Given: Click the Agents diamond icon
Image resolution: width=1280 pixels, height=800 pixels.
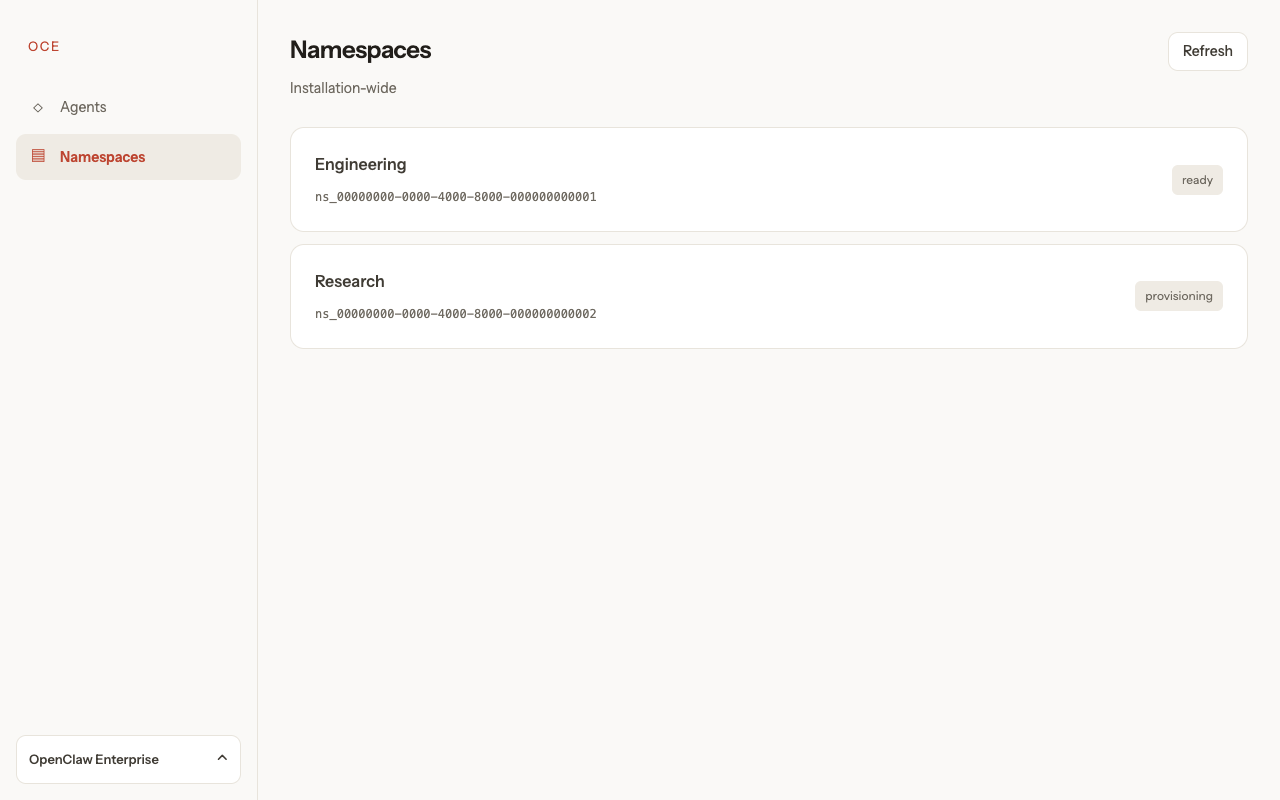Looking at the screenshot, I should pyautogui.click(x=38, y=107).
